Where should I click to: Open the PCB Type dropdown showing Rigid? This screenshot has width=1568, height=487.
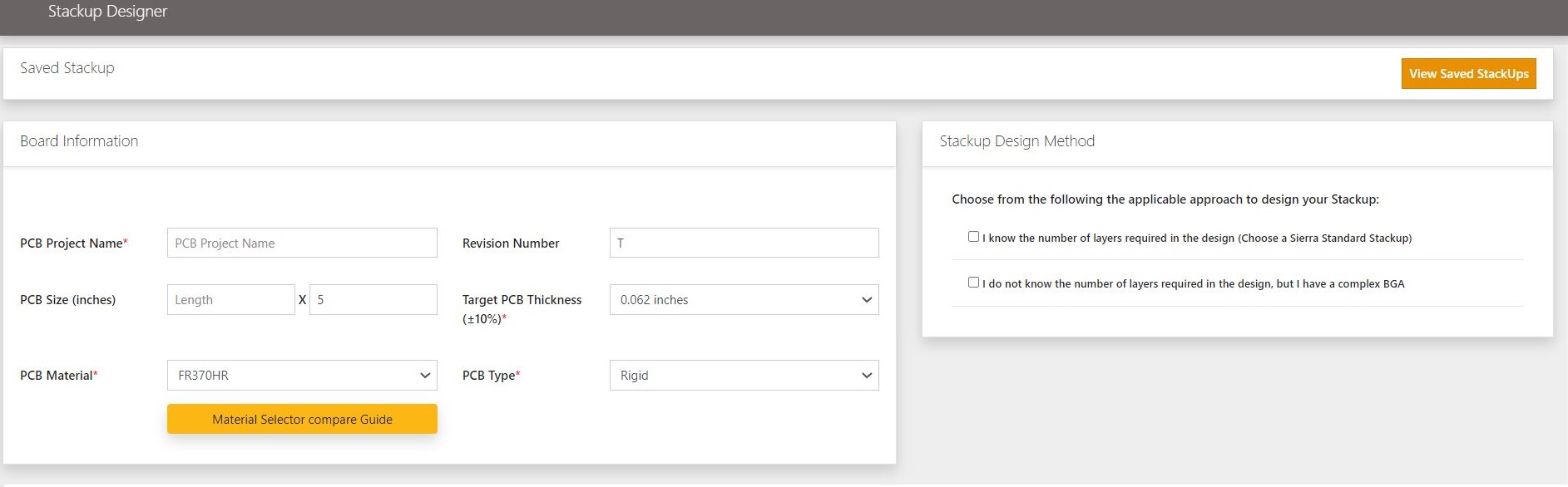point(744,376)
